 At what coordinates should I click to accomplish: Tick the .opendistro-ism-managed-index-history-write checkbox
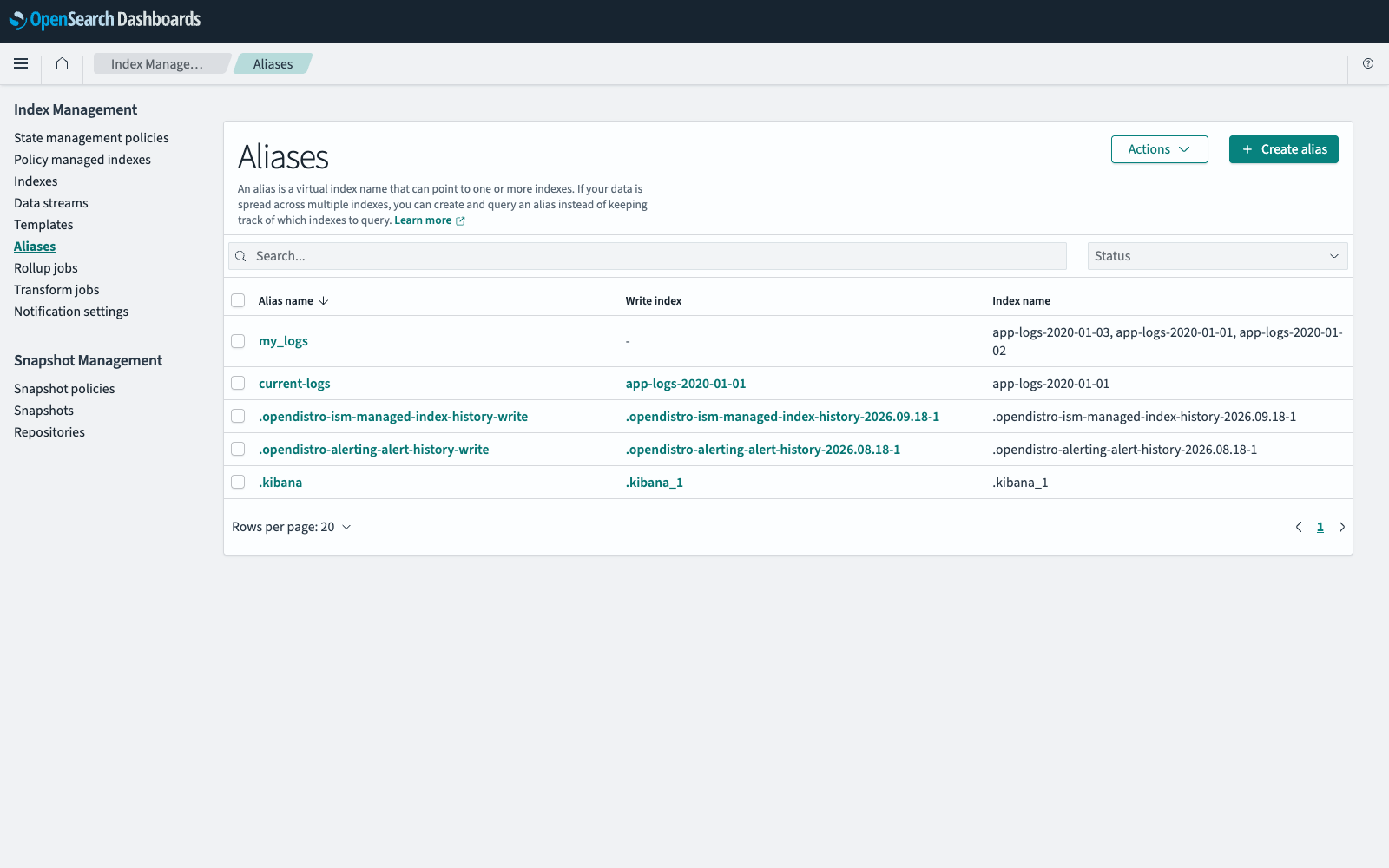coord(238,416)
